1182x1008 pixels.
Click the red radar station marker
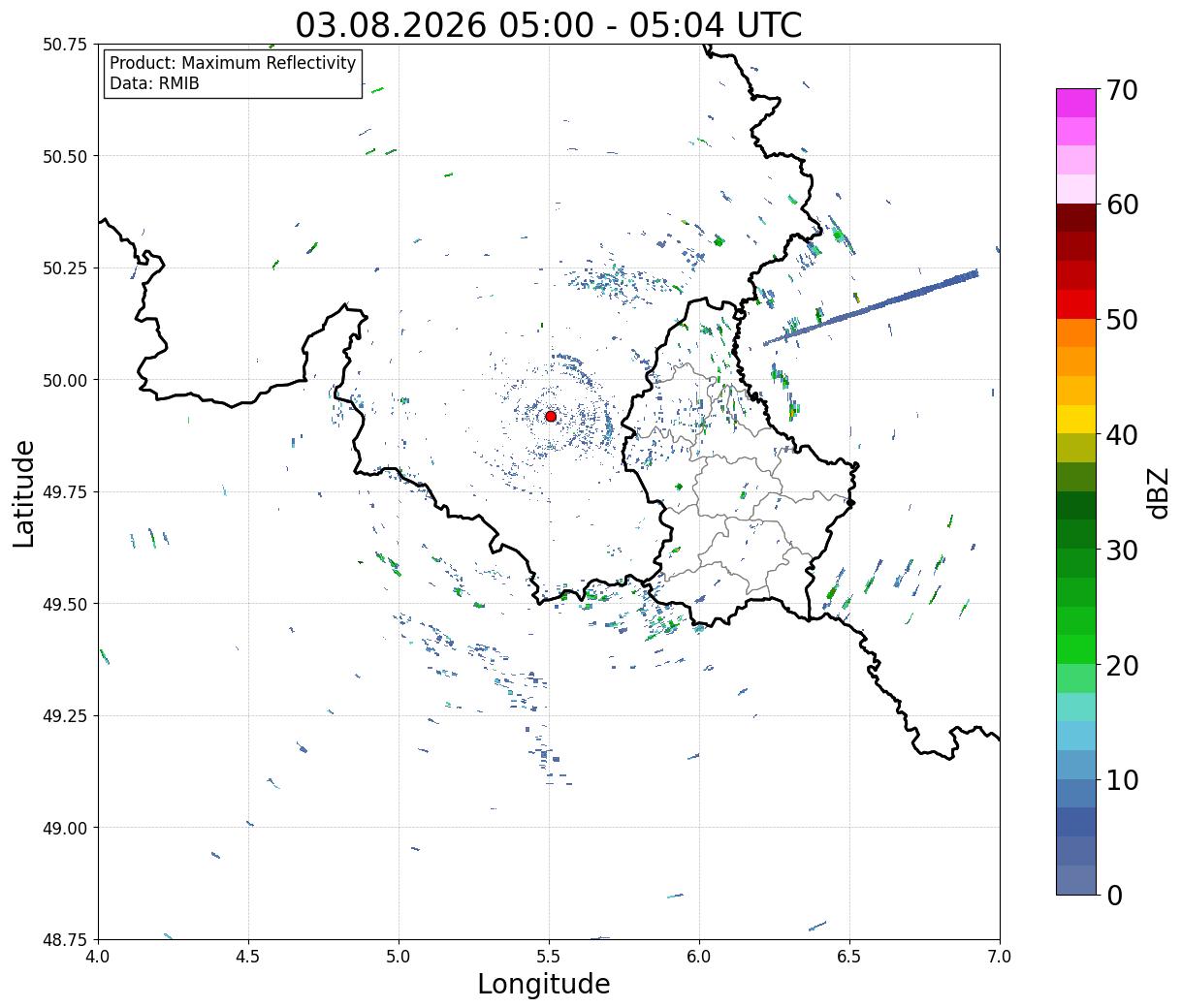[551, 416]
